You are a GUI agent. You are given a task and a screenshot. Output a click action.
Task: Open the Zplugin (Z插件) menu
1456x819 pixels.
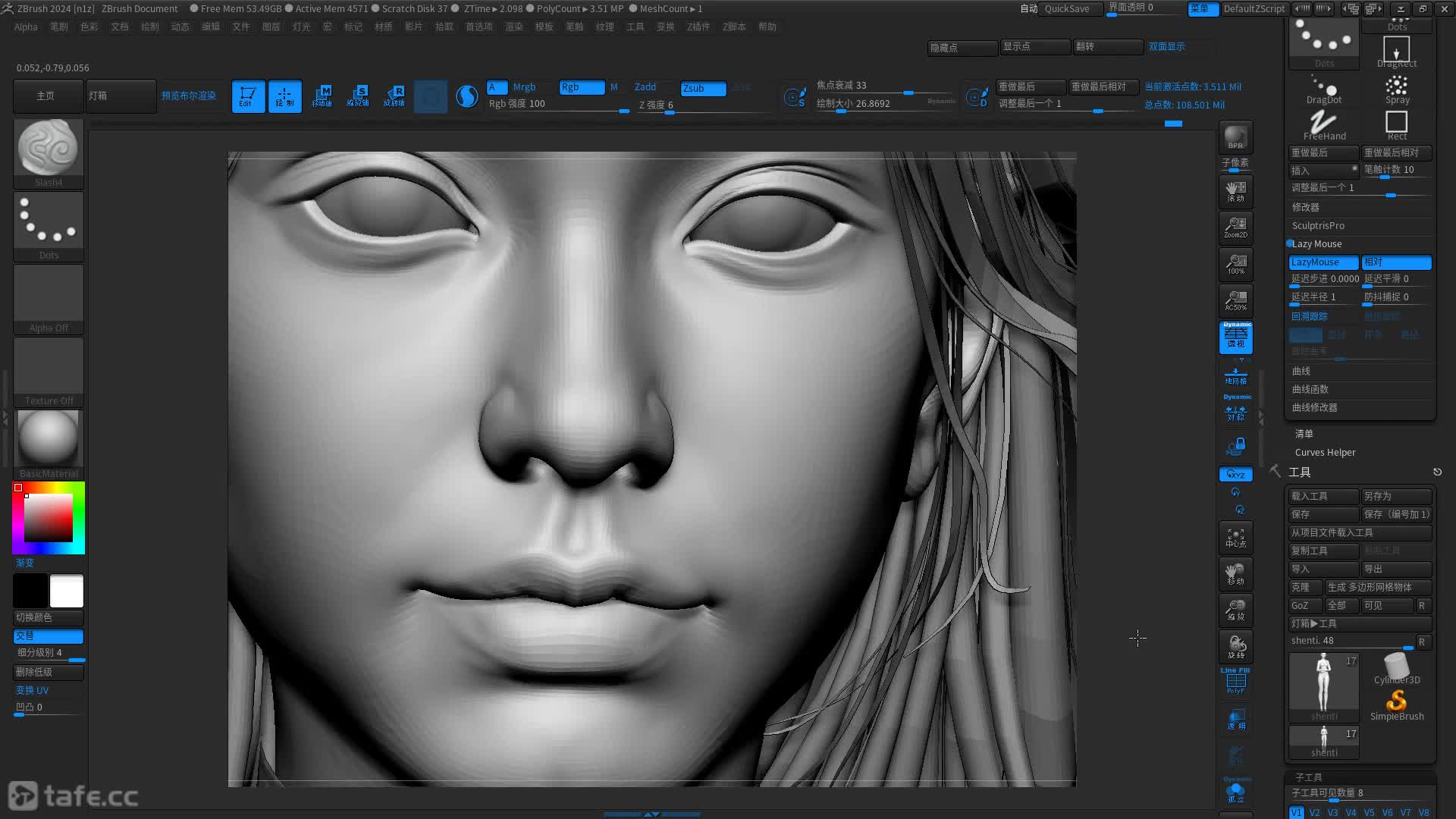coord(698,27)
